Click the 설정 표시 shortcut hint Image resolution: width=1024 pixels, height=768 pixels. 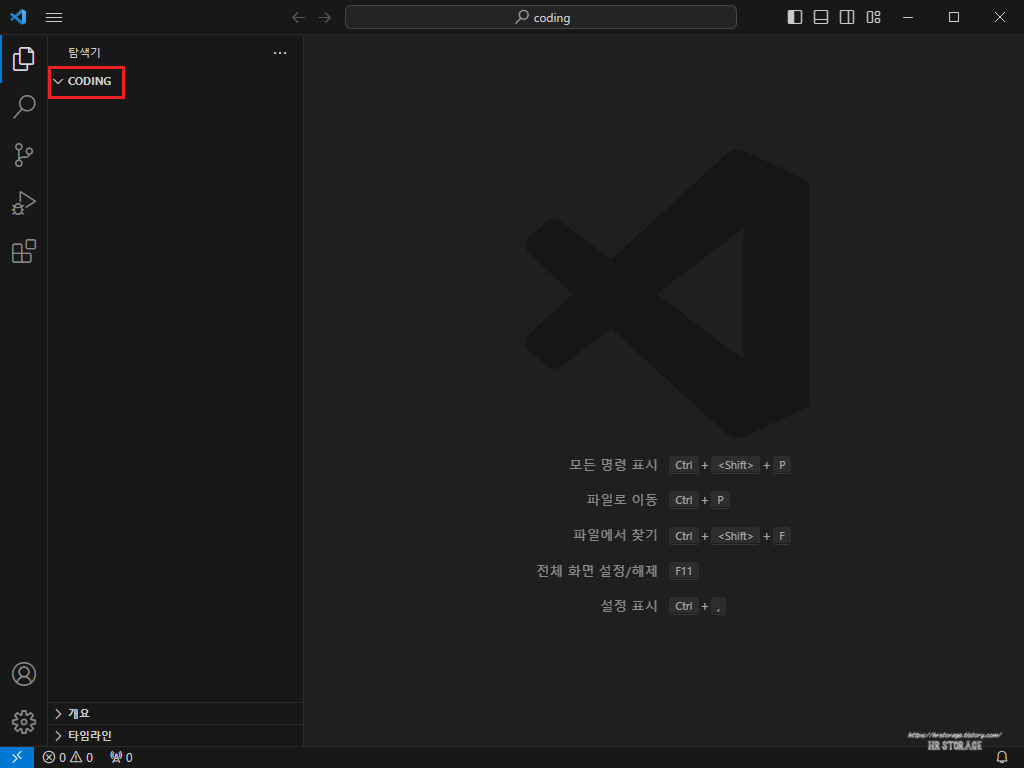(x=629, y=606)
